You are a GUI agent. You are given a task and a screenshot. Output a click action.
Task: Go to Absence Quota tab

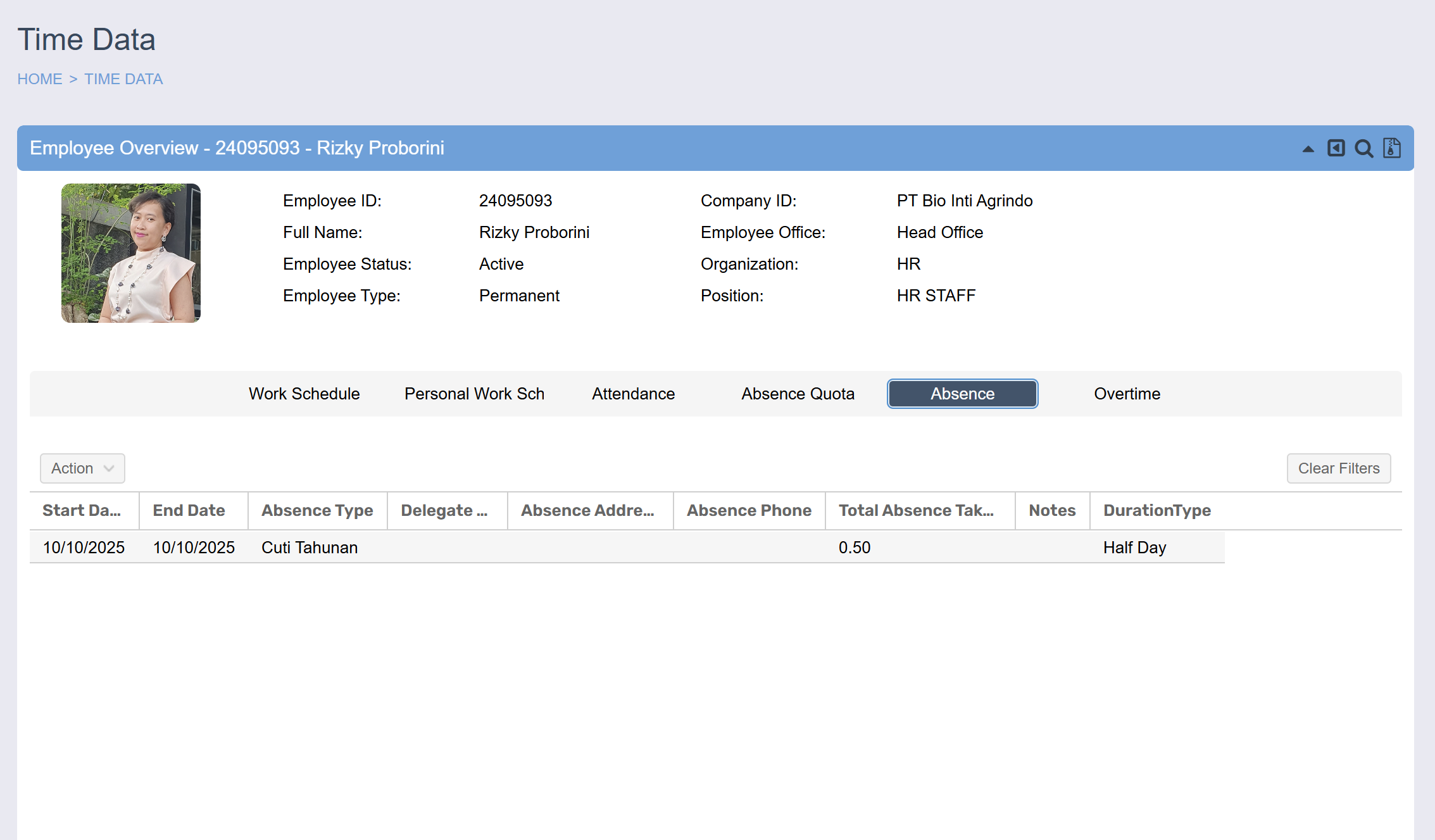tap(798, 394)
